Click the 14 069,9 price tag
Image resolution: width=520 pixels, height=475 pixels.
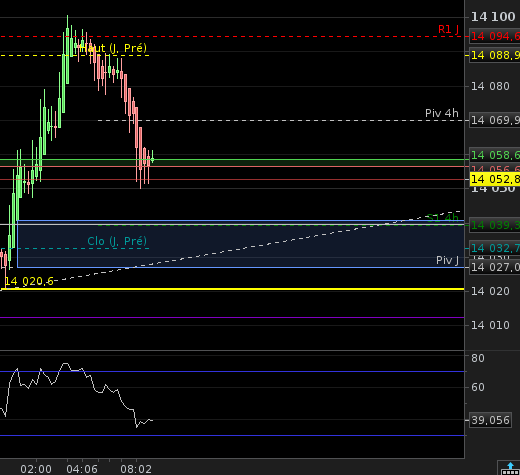tap(495, 120)
